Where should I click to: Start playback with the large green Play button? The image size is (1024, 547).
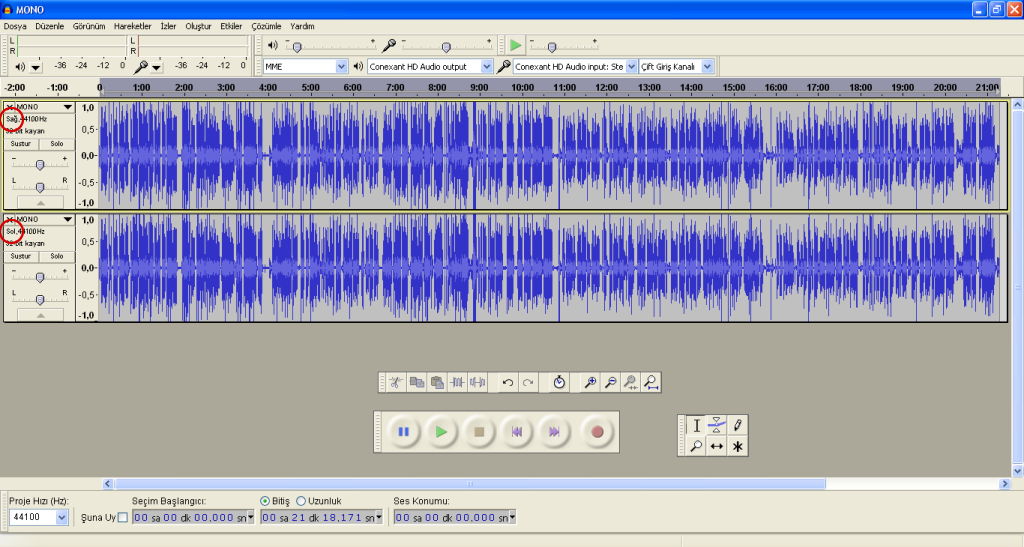(x=441, y=431)
